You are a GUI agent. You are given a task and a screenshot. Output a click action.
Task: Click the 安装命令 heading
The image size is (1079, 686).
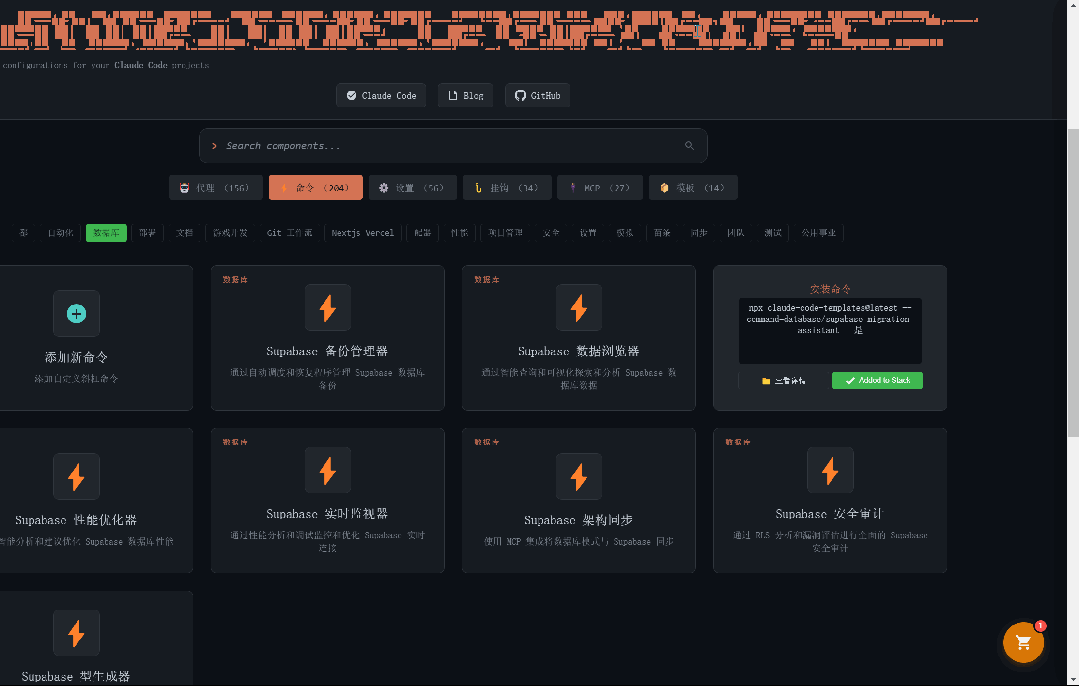click(x=830, y=289)
